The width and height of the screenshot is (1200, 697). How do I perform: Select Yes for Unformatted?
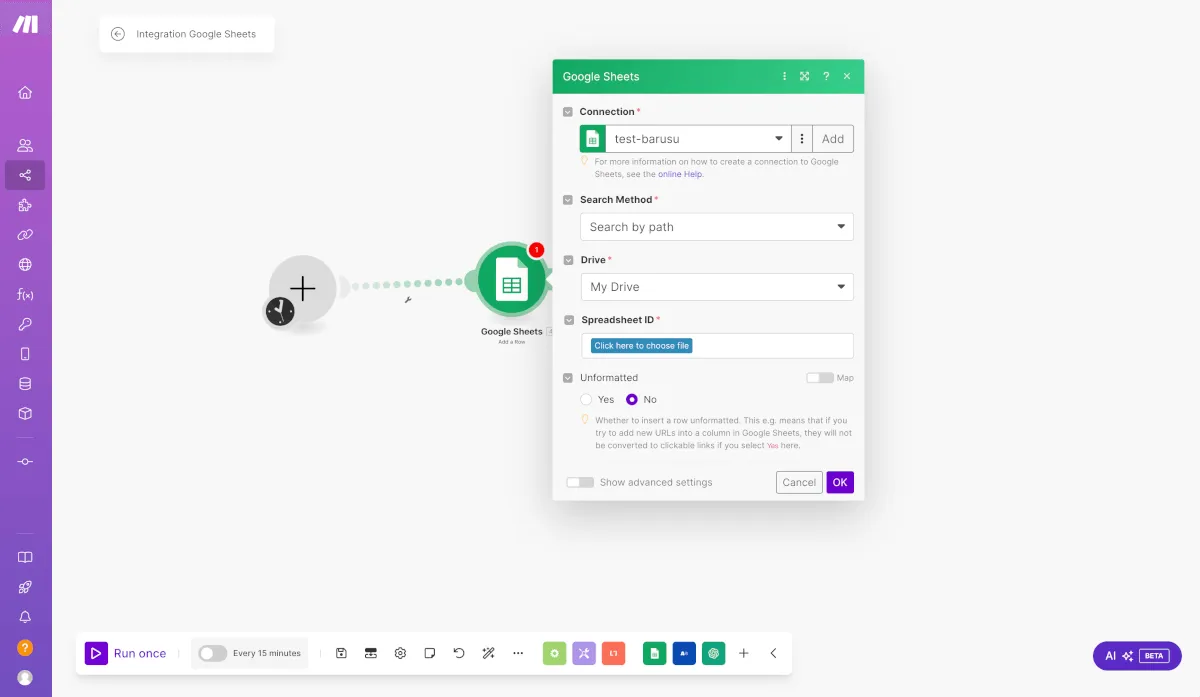point(586,399)
